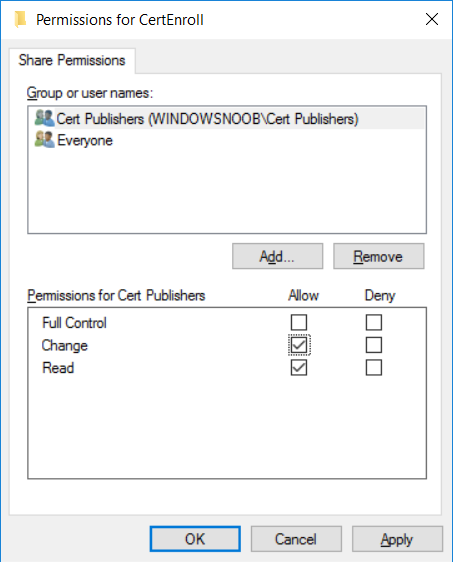Check Deny for Change permission
The height and width of the screenshot is (562, 453).
tap(374, 345)
